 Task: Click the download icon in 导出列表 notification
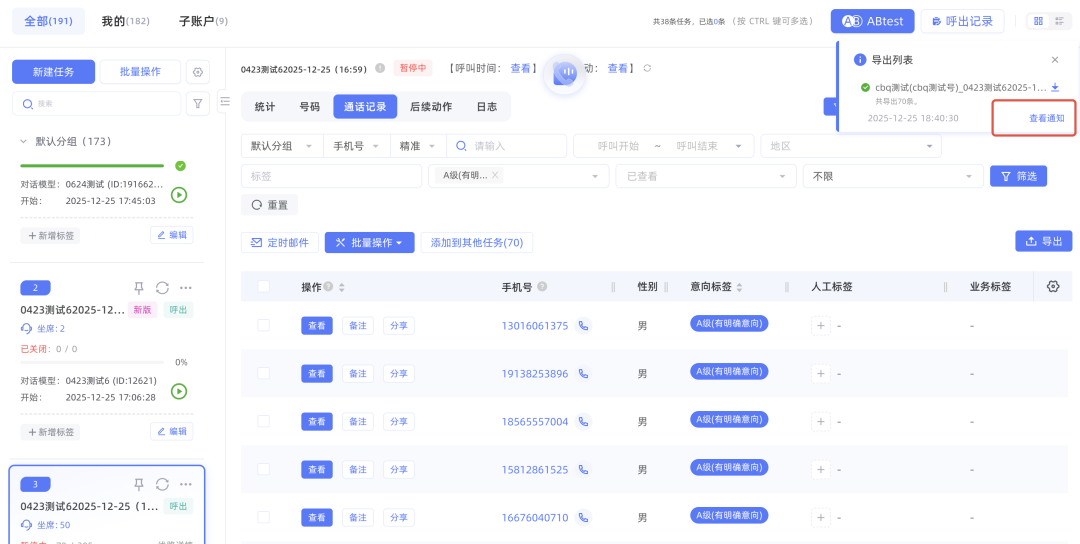click(x=1055, y=87)
